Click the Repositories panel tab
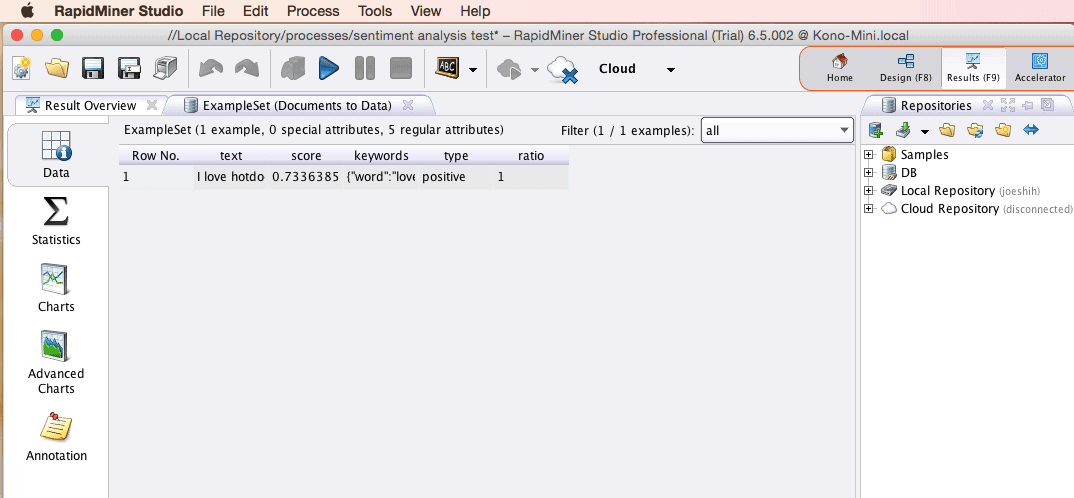1074x498 pixels. point(927,105)
